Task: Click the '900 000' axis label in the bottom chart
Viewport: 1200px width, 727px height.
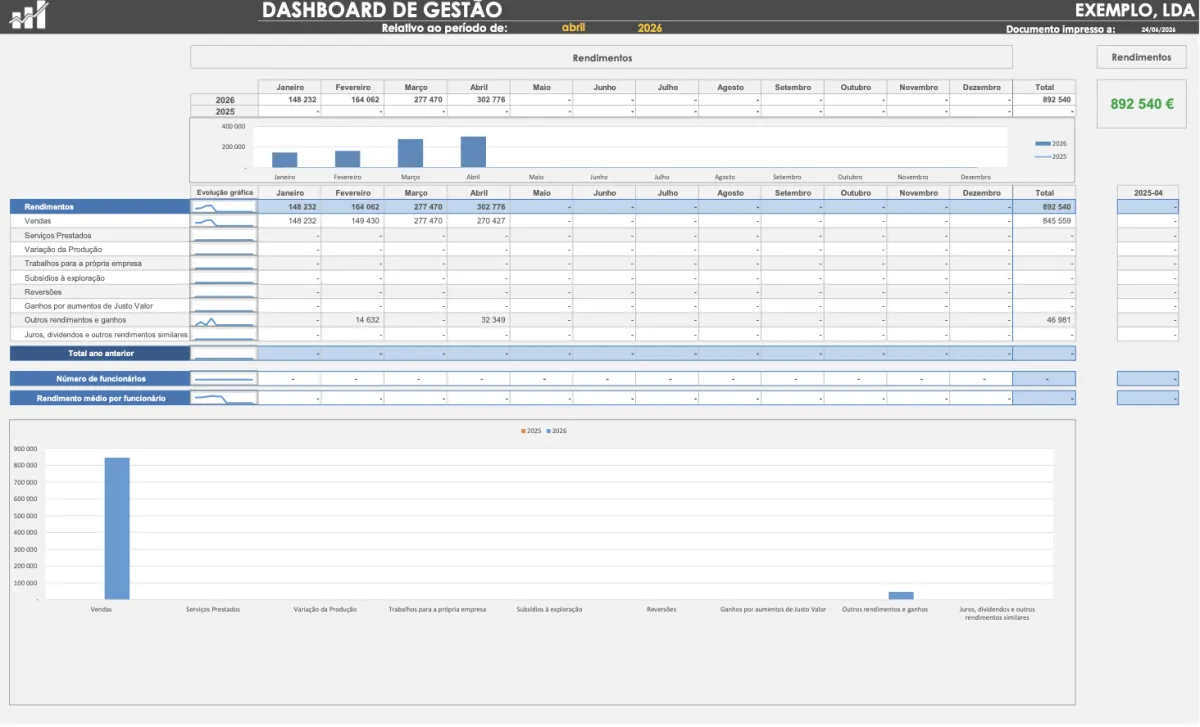Action: click(x=26, y=449)
